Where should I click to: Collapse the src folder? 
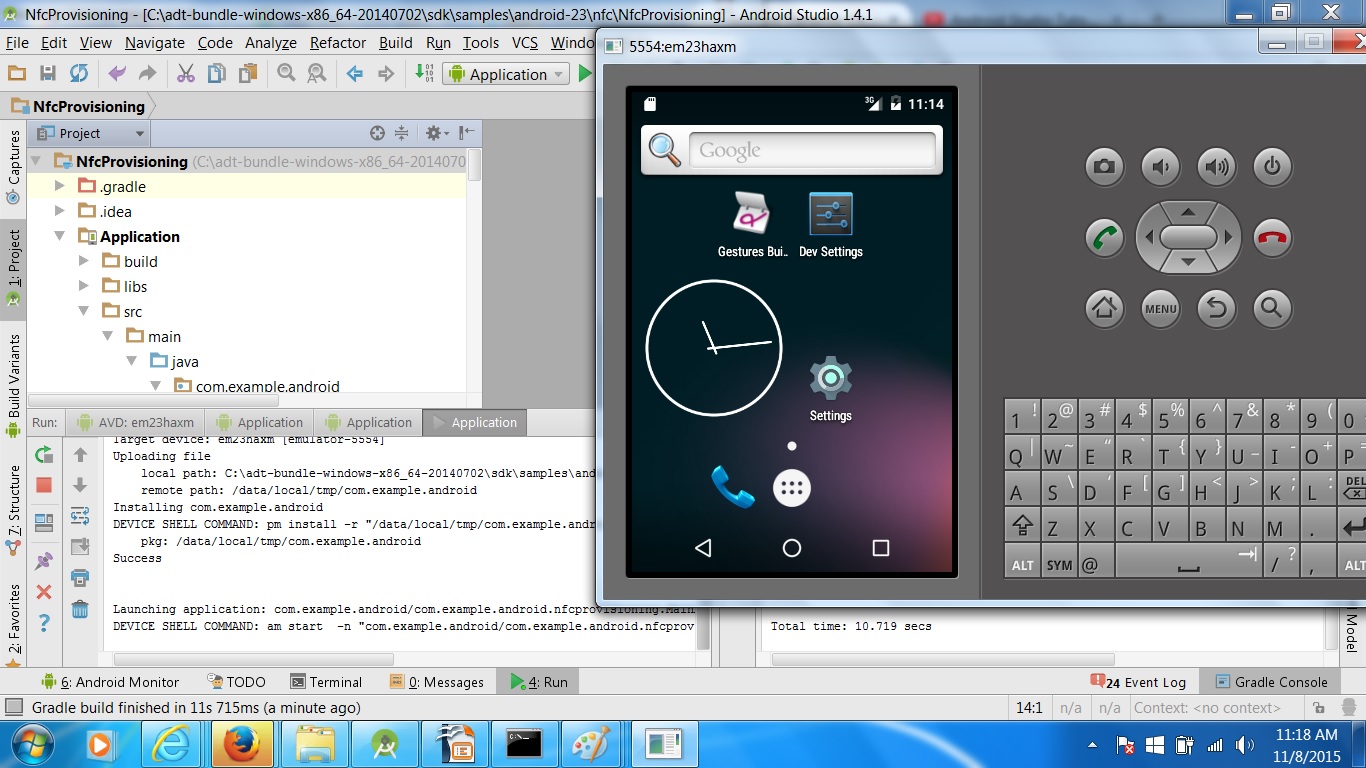[x=84, y=311]
